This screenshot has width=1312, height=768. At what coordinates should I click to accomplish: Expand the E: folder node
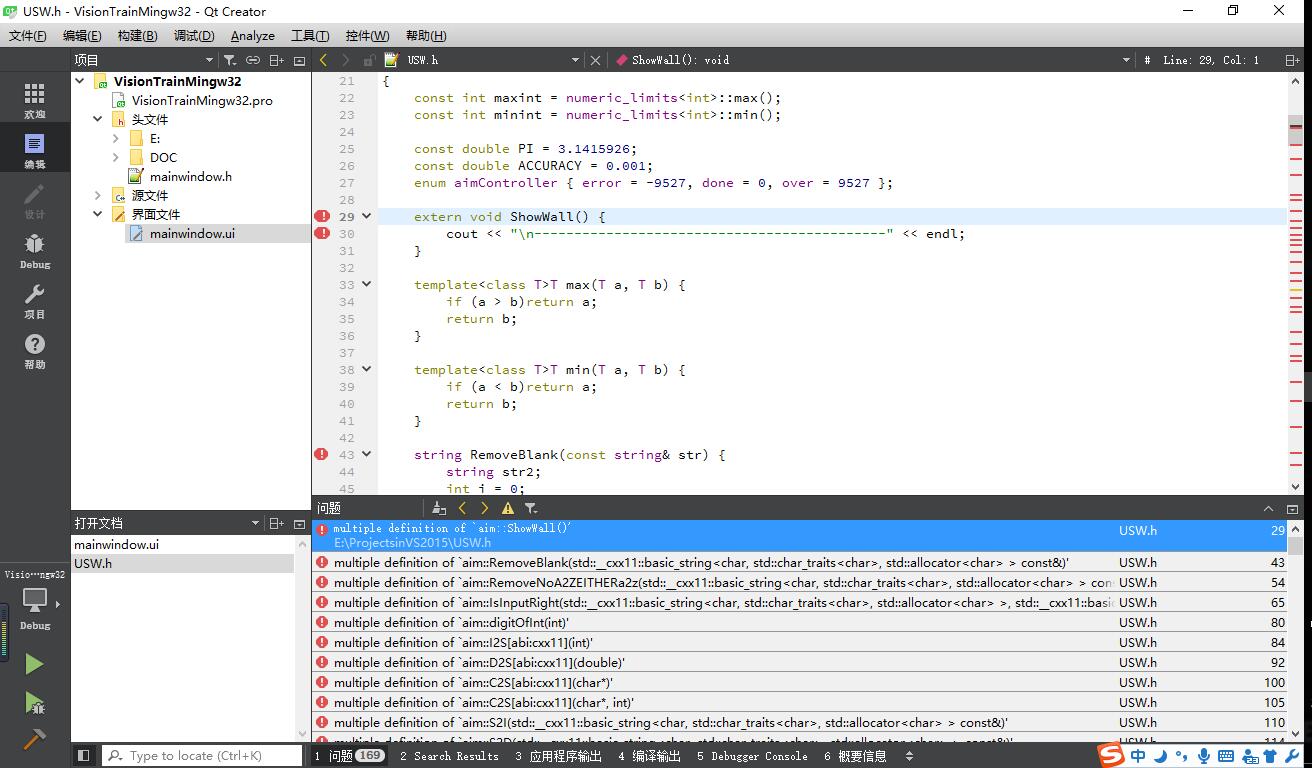pos(116,138)
